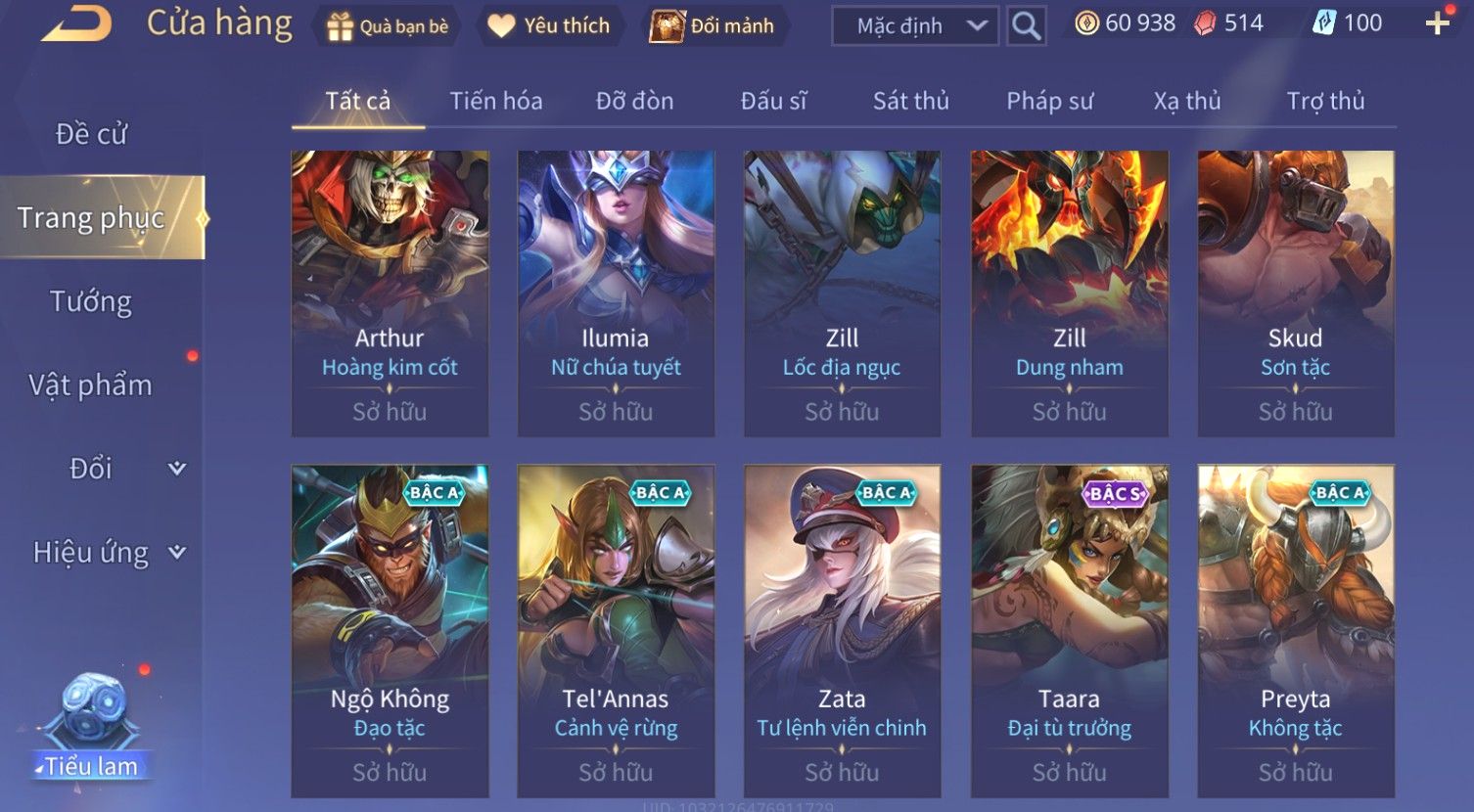Open the Đổi mảnh chest icon
Viewport: 1474px width, 812px height.
coord(668,26)
